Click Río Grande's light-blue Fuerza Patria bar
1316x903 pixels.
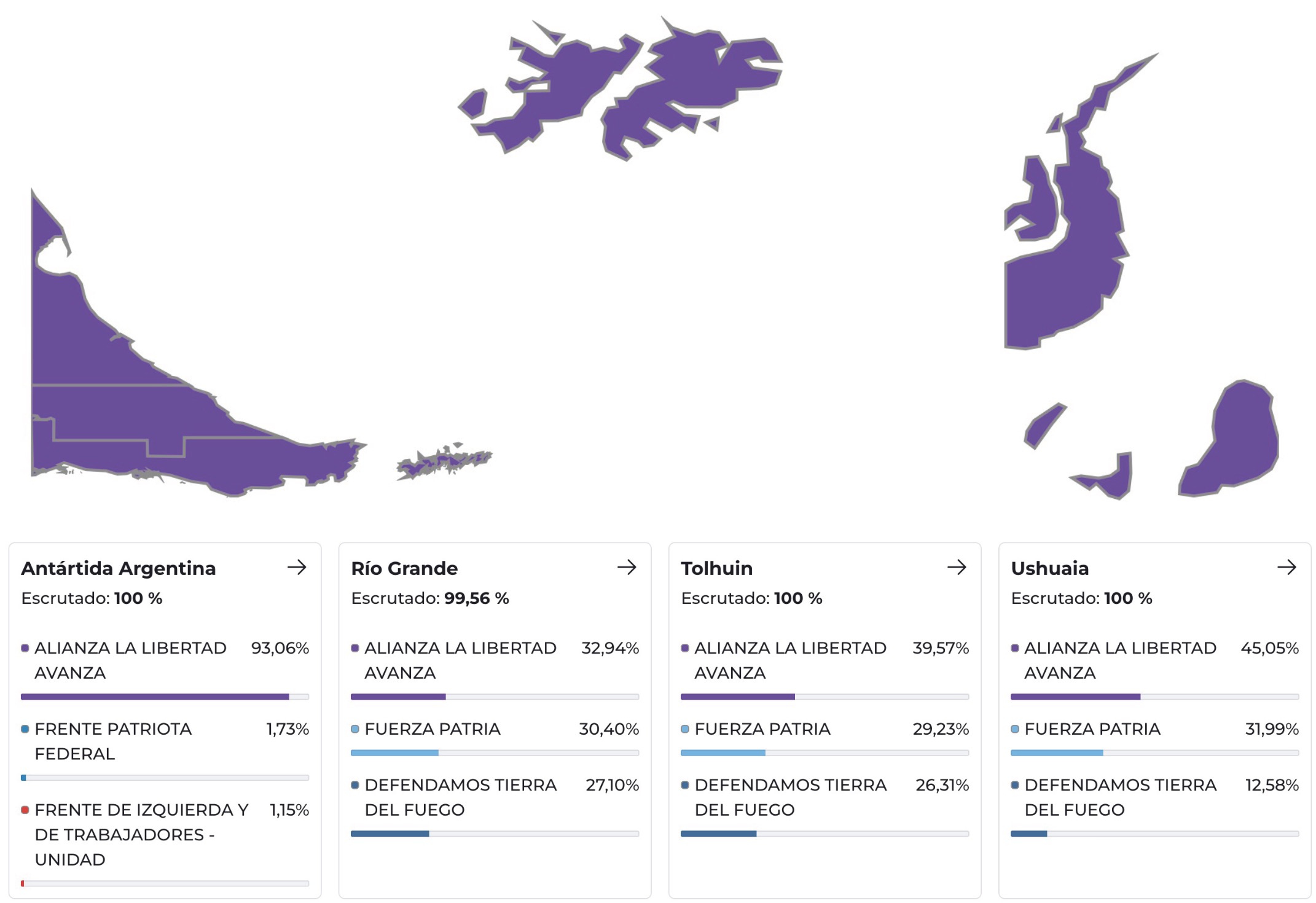[394, 752]
